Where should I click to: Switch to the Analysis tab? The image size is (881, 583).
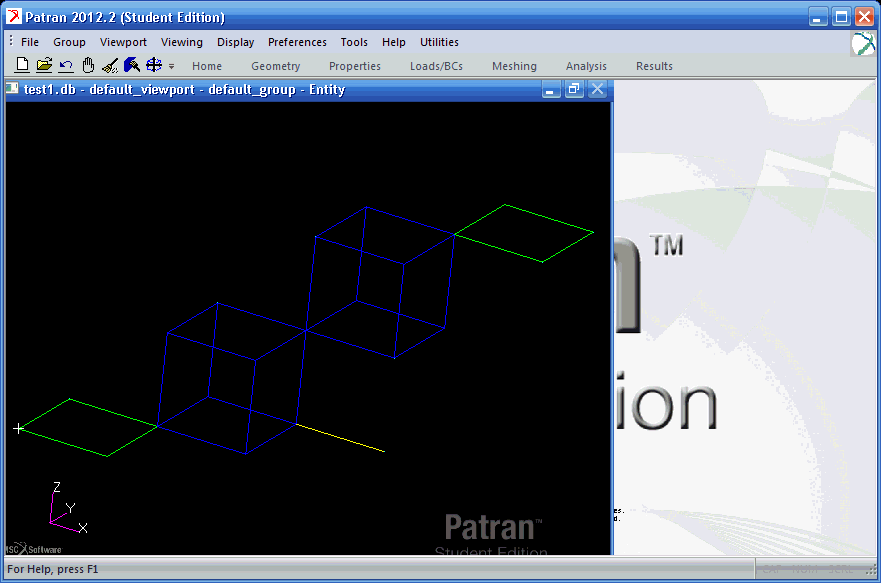[586, 66]
